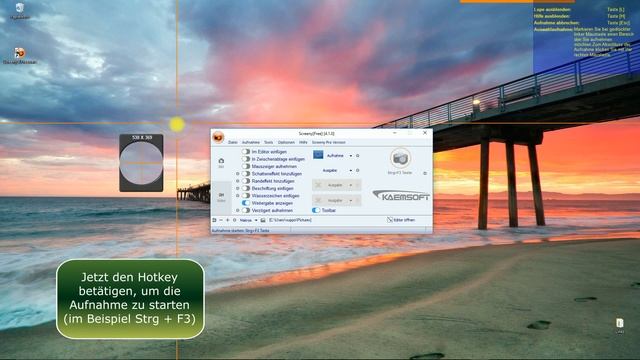Expand the Aufnahme capture mode dropdown arrow
The height and width of the screenshot is (360, 640).
[351, 156]
